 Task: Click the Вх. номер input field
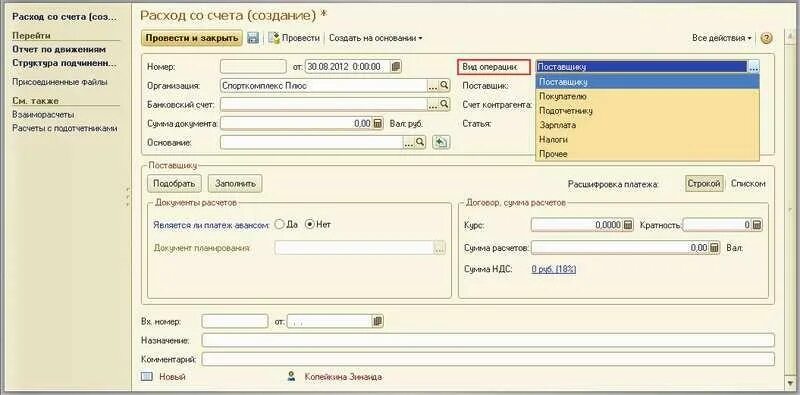point(235,322)
